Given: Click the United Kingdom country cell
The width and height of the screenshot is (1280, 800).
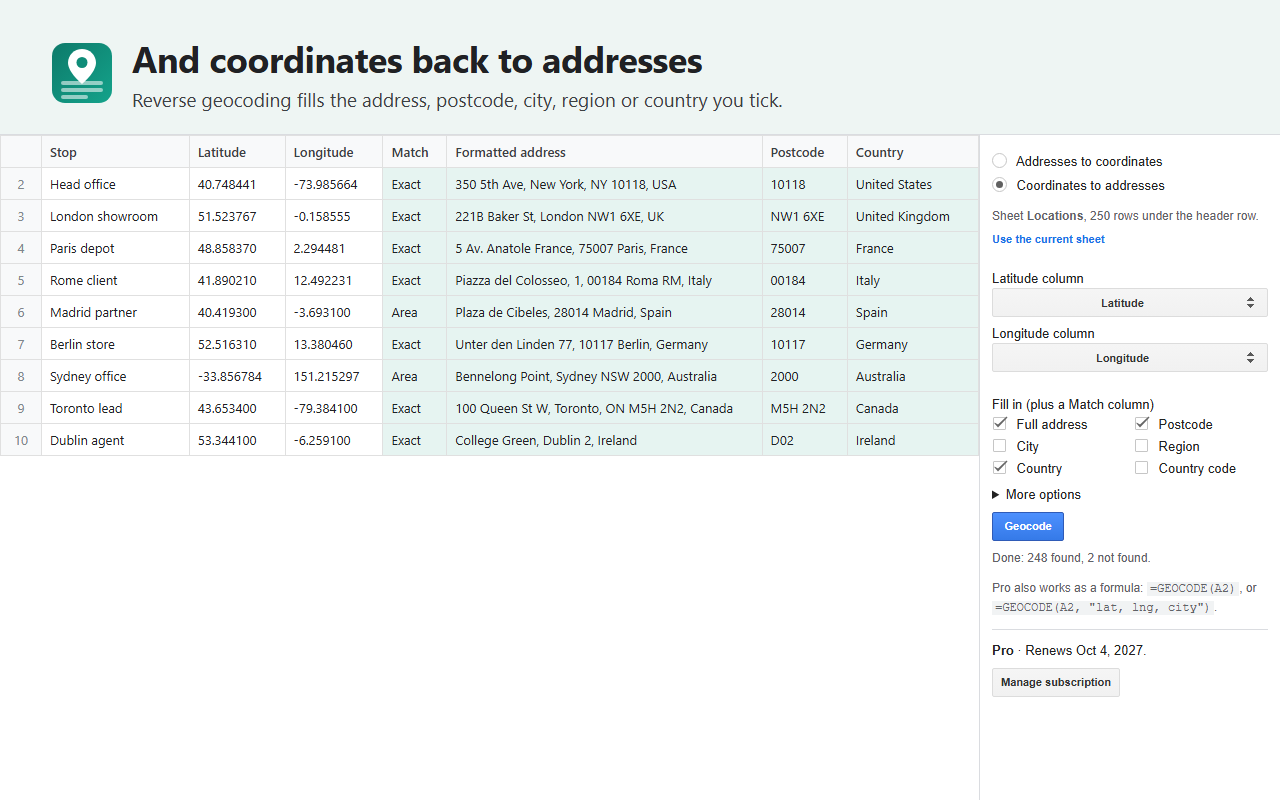Looking at the screenshot, I should coord(913,216).
